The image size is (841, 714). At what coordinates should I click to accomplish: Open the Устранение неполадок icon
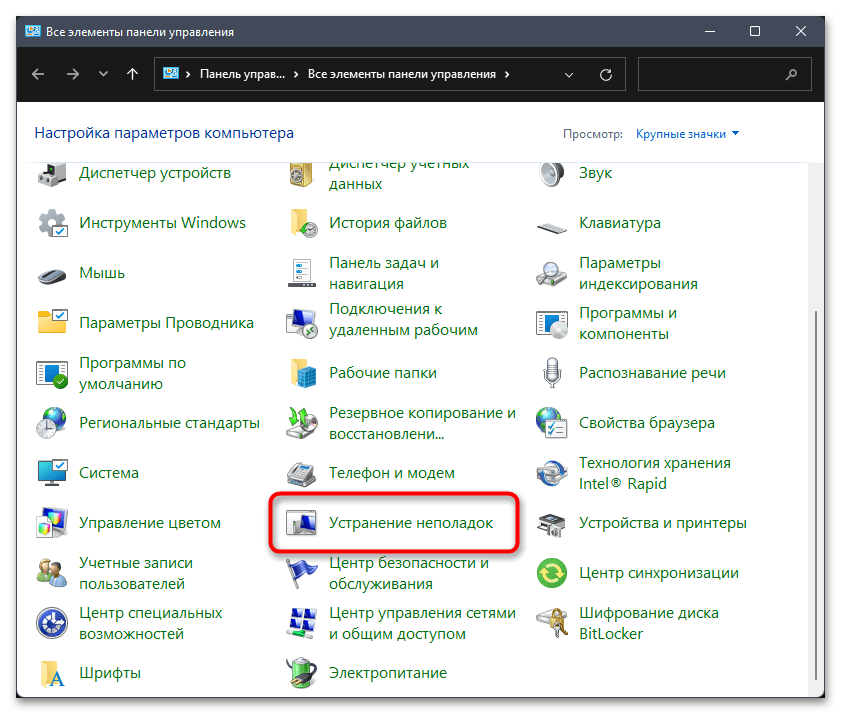pos(302,522)
